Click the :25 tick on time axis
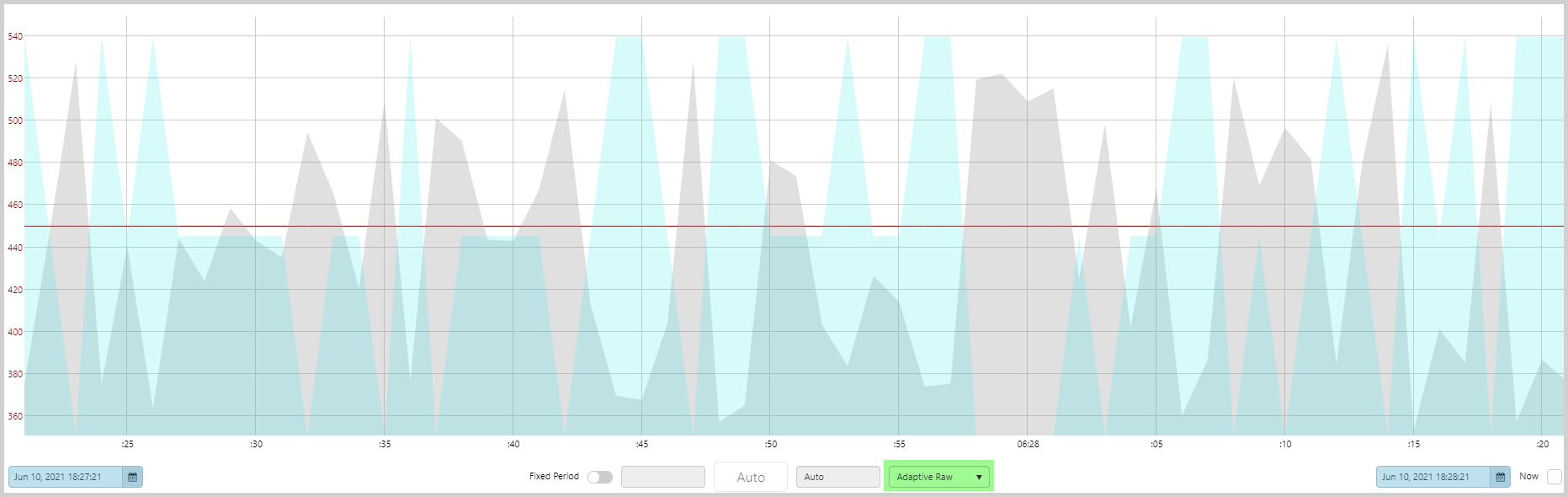Image resolution: width=1568 pixels, height=497 pixels. tap(127, 444)
